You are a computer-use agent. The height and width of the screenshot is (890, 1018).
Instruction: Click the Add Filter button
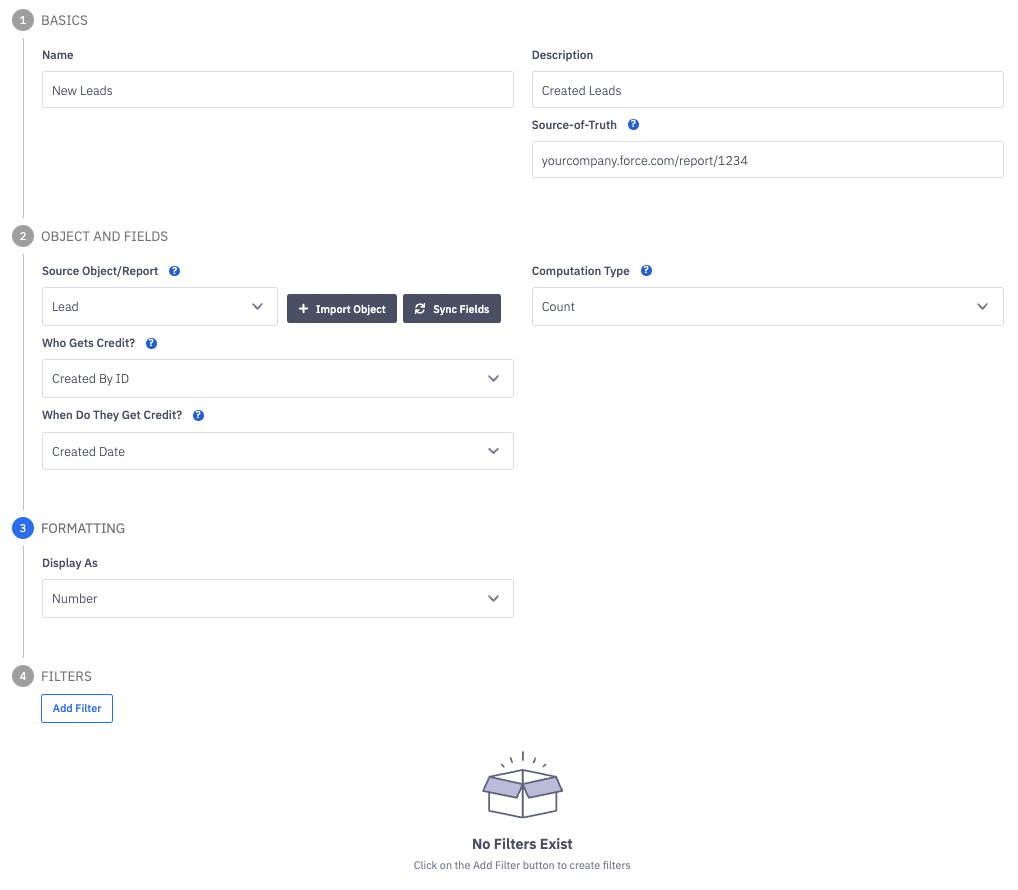coord(77,708)
